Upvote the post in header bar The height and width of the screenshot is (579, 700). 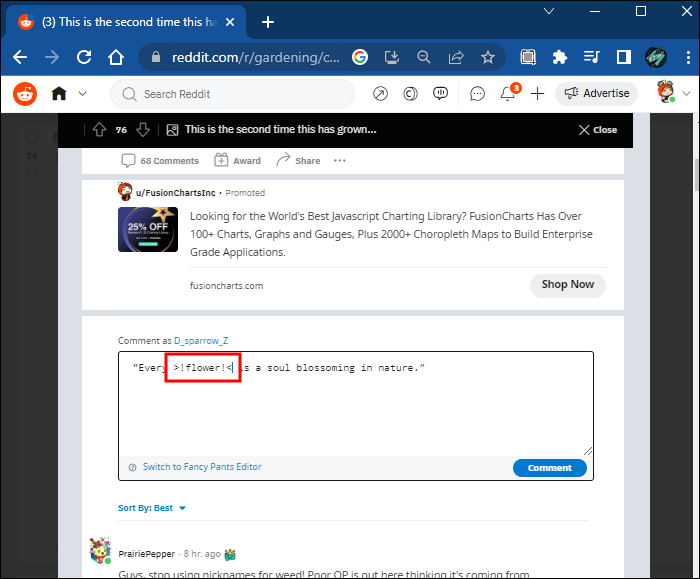[x=98, y=130]
